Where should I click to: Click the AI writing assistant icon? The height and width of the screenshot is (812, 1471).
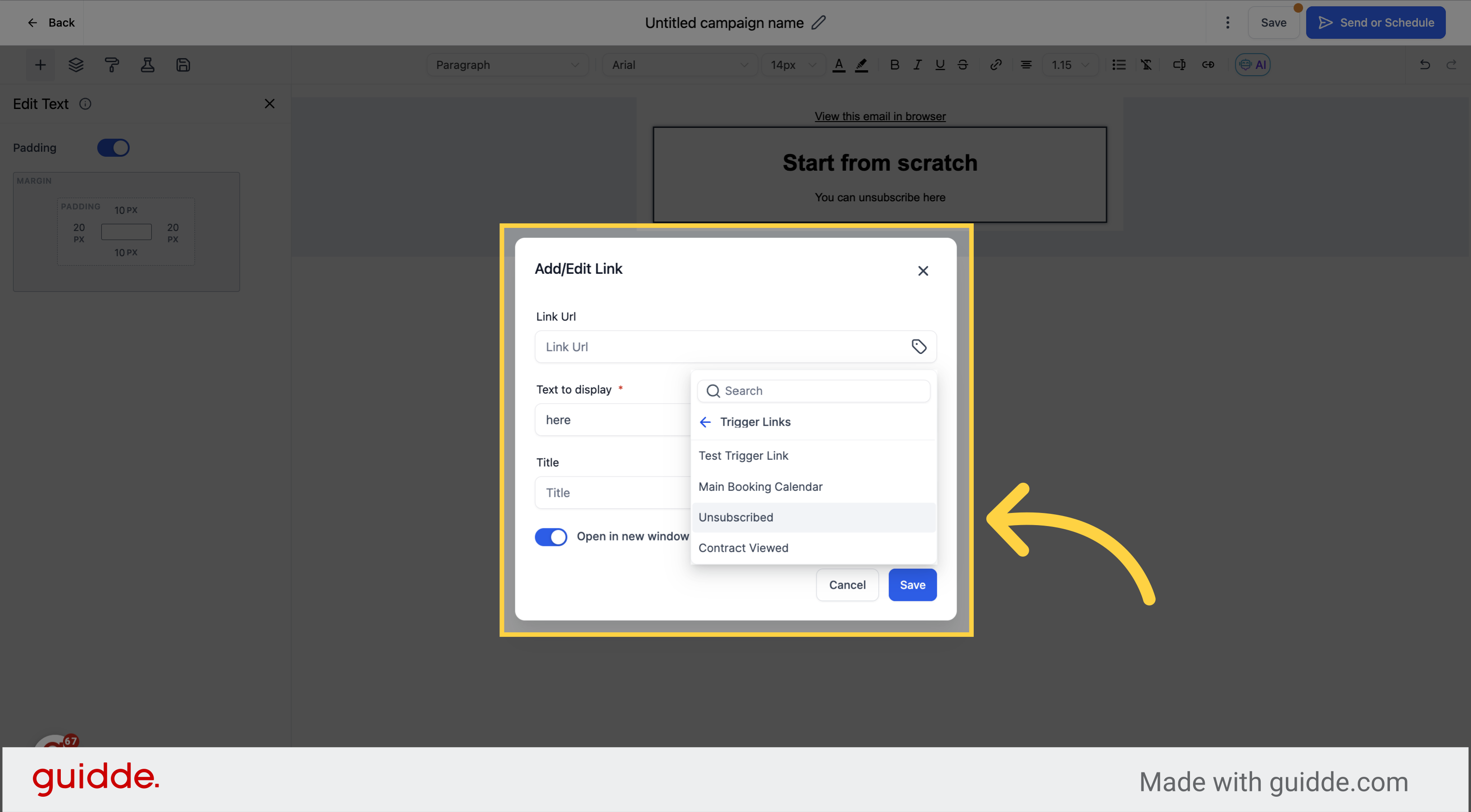pyautogui.click(x=1253, y=64)
